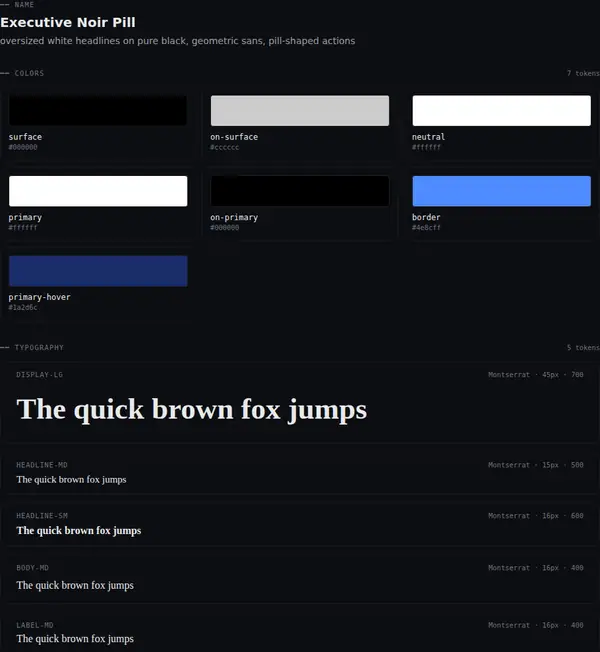The width and height of the screenshot is (600, 652).
Task: Pick the navy primary-hover color swatch
Action: click(x=98, y=271)
